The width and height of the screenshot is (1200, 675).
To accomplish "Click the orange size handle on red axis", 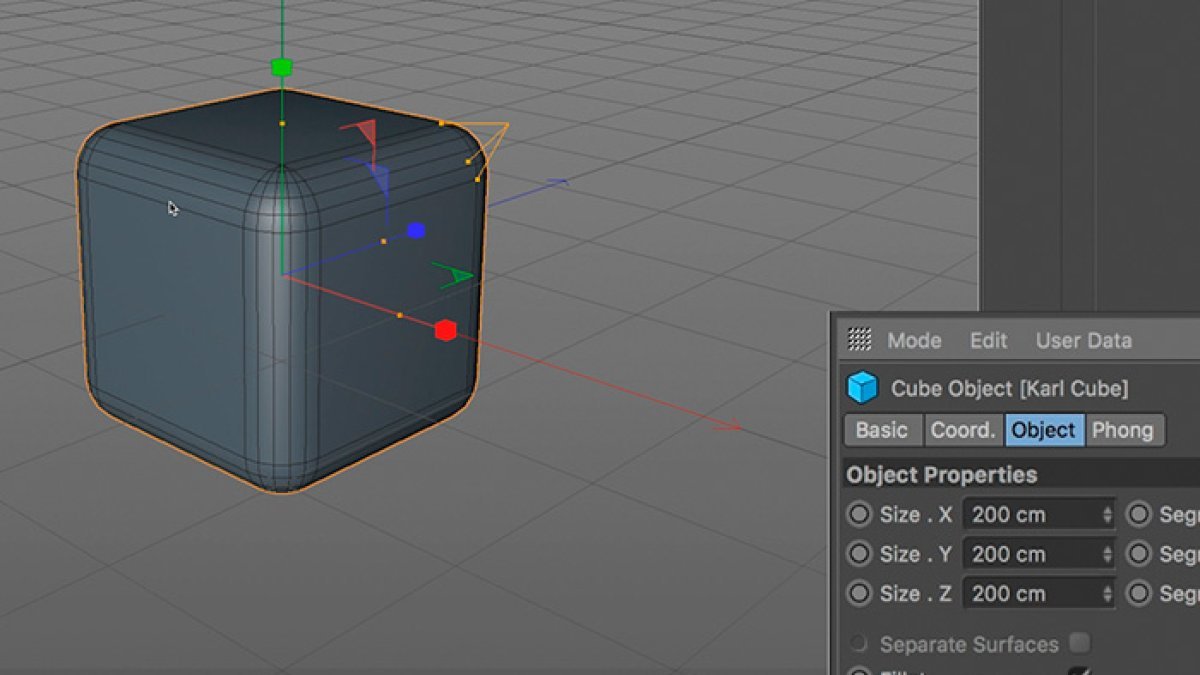I will [x=400, y=315].
